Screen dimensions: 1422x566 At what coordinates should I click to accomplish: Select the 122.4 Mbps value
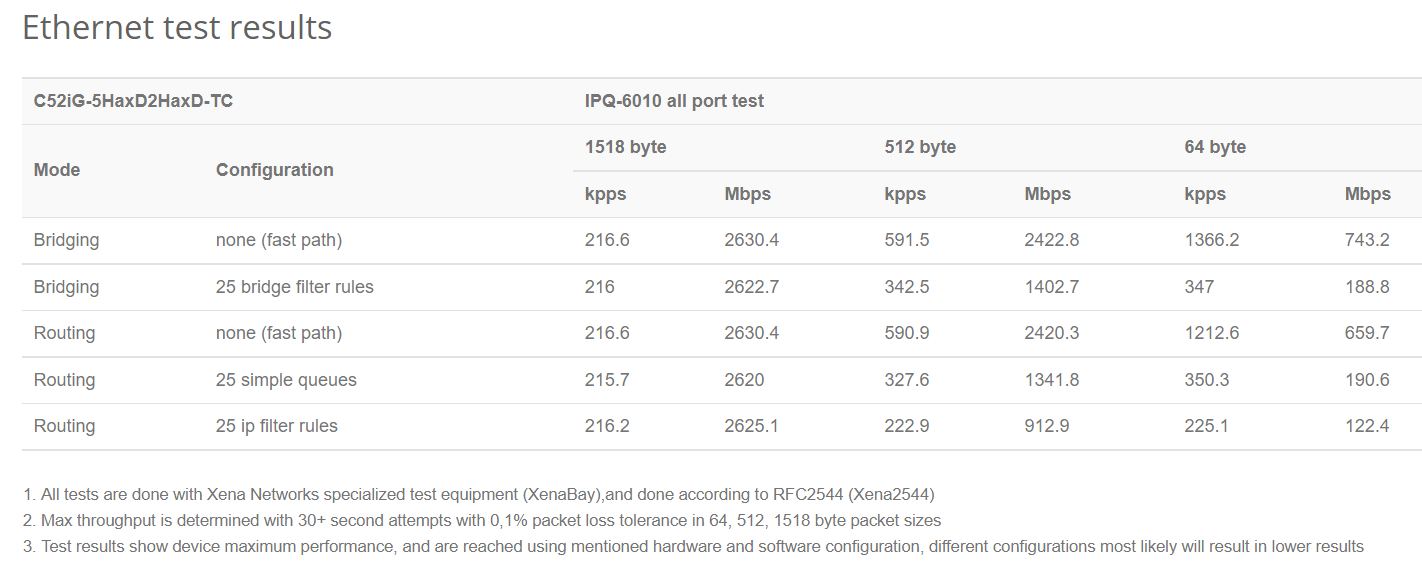coord(1367,426)
